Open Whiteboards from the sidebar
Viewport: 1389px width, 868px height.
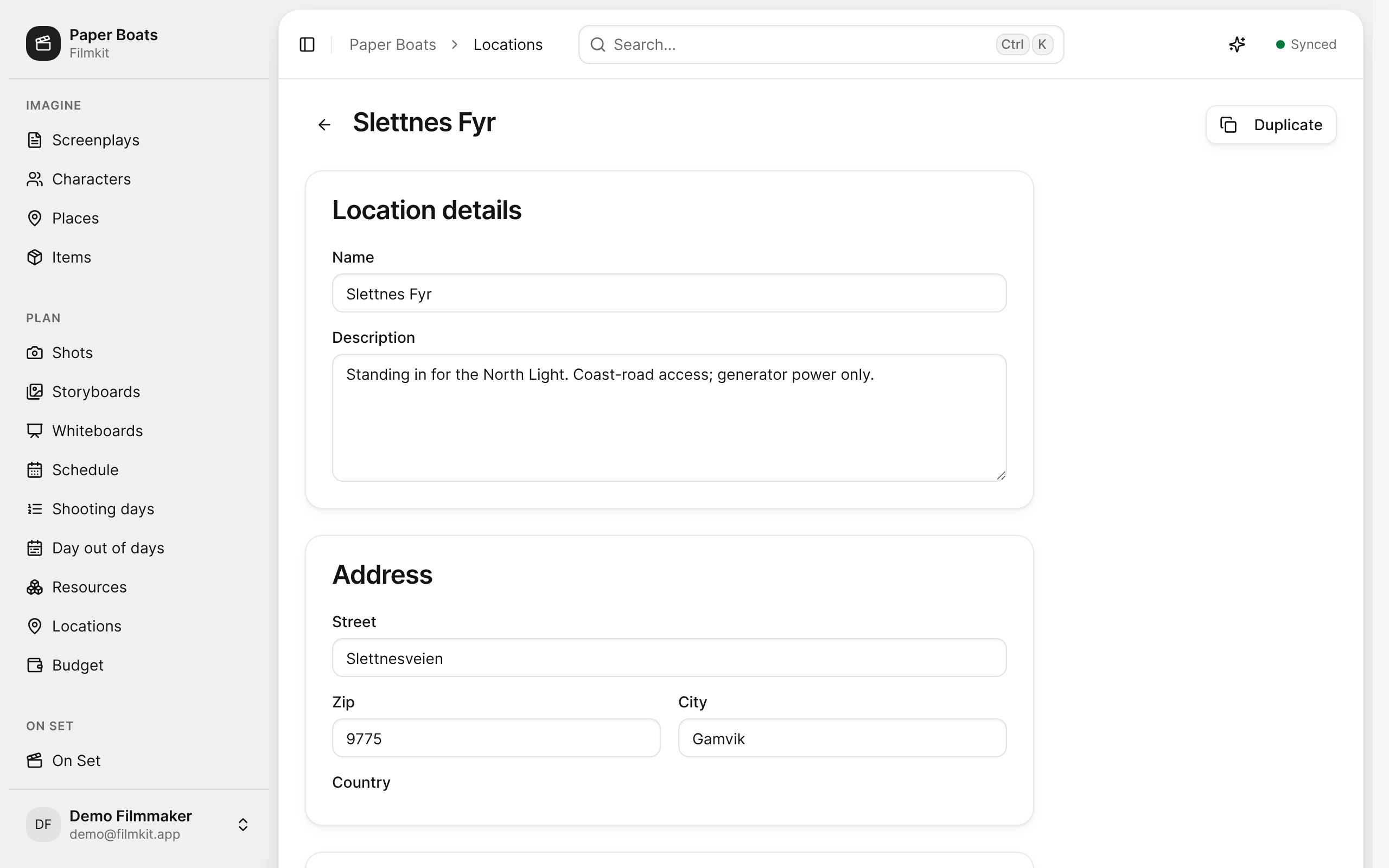[139, 431]
